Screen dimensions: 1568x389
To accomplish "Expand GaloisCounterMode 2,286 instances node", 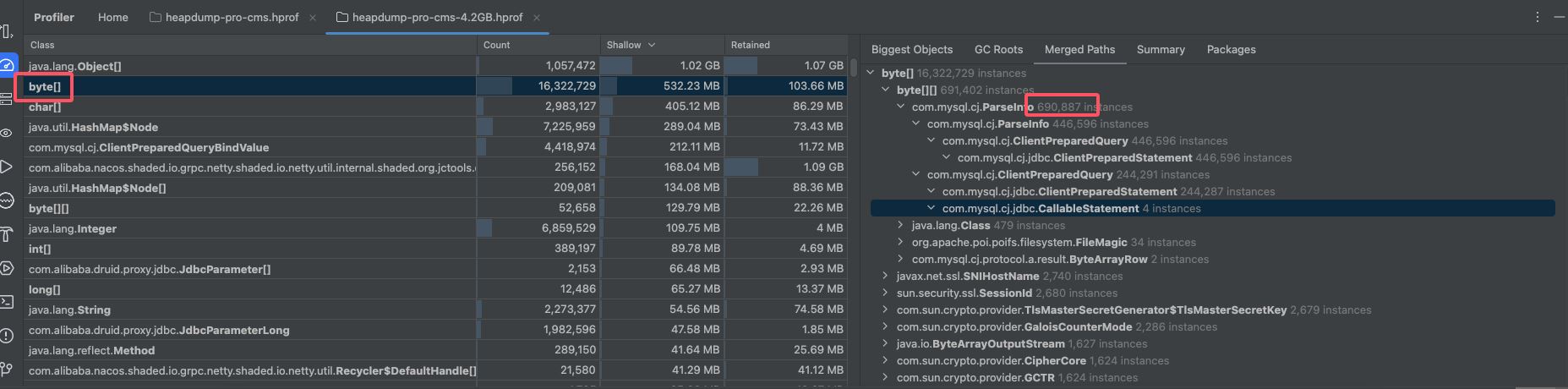I will pos(886,327).
